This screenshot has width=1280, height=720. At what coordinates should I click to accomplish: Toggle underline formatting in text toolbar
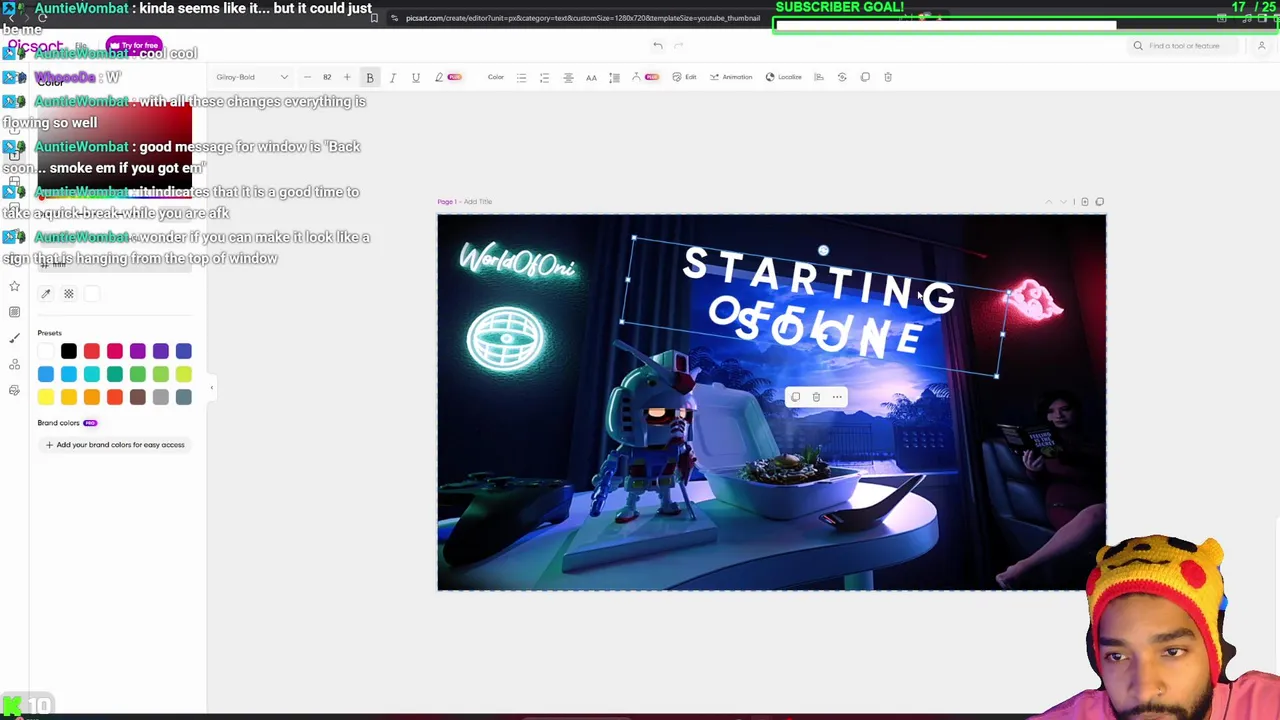(415, 77)
